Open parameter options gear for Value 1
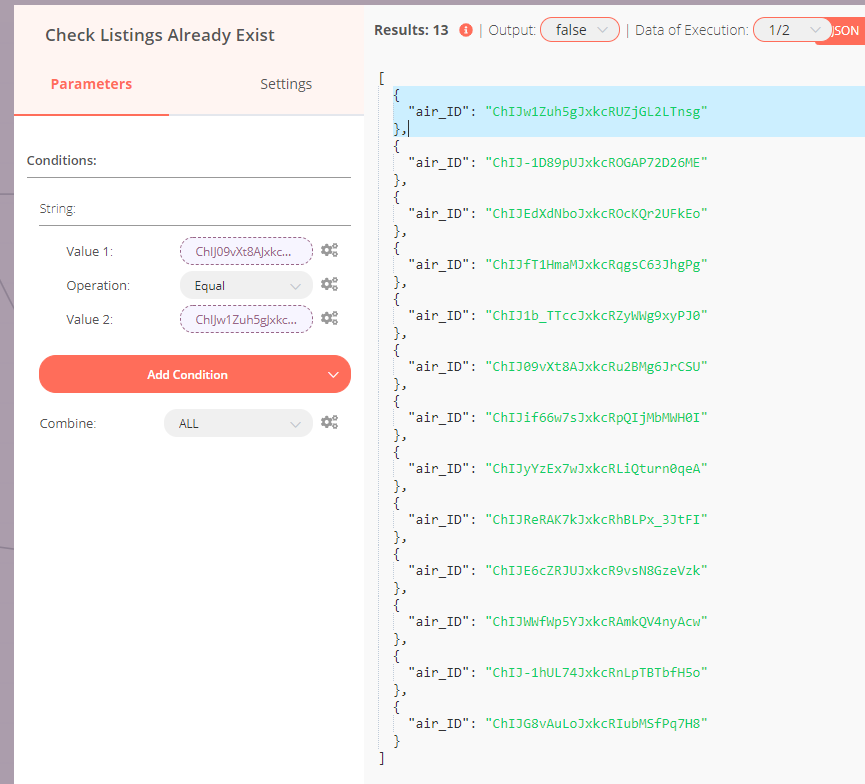865x784 pixels. pyautogui.click(x=329, y=251)
